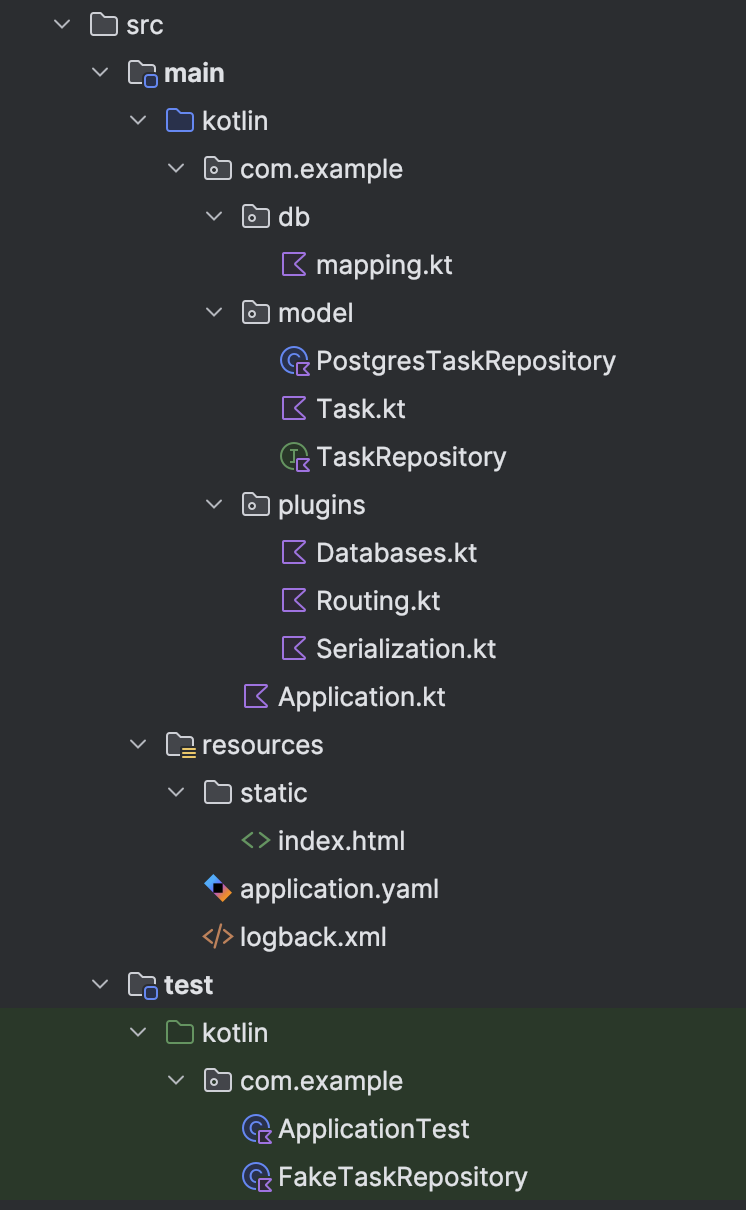Select ApplicationTest in the test package
The width and height of the screenshot is (746, 1210).
(373, 1129)
